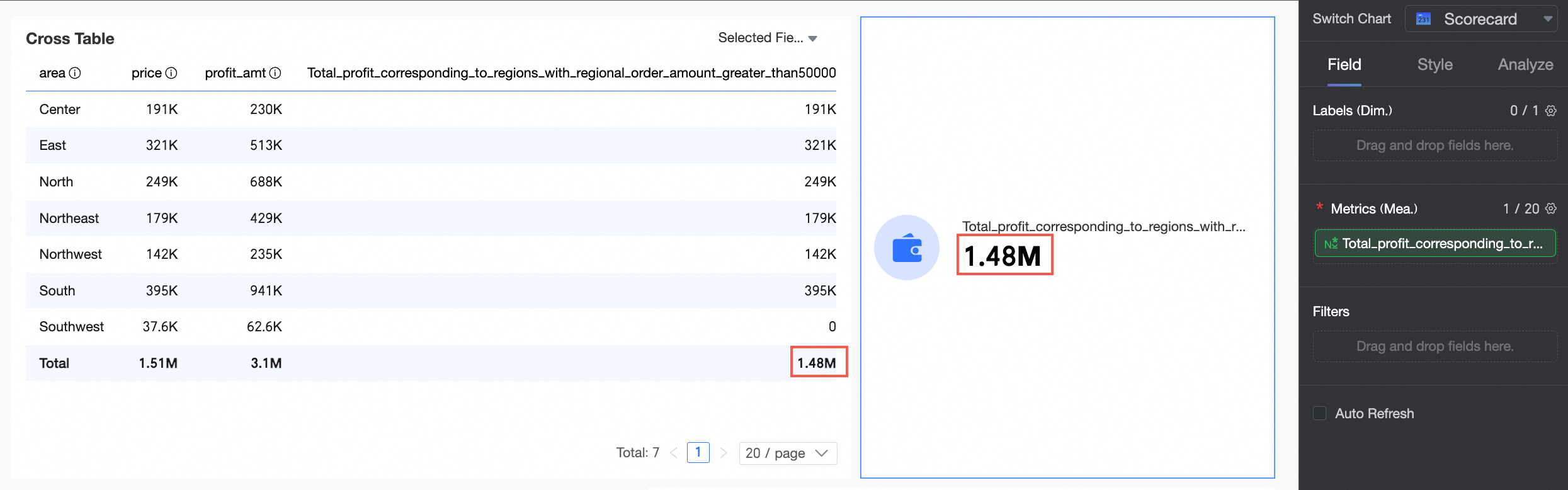Viewport: 1568px width, 490px height.
Task: Select the North row label
Action: pos(56,182)
